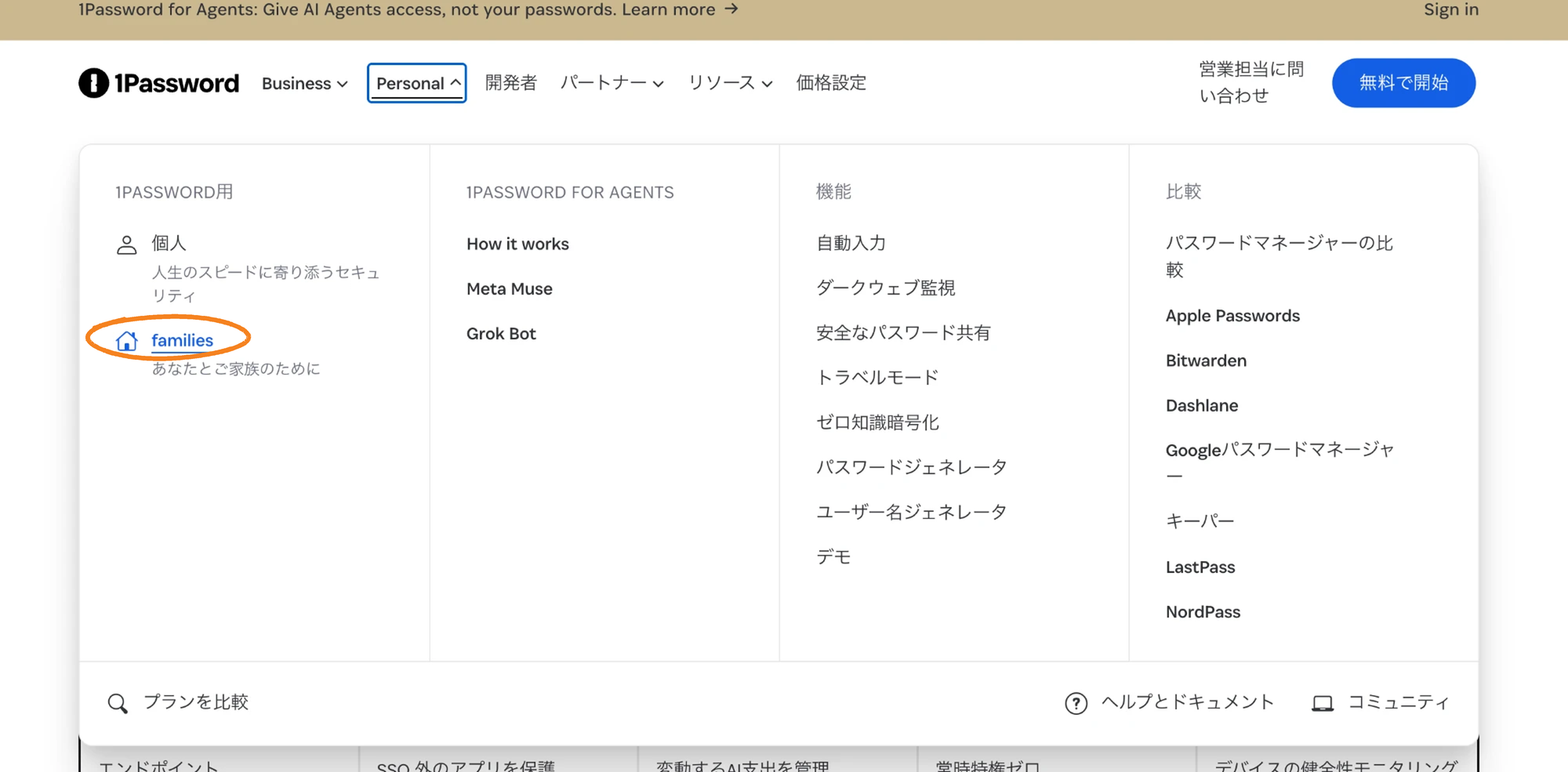Click the question mark help icon
This screenshot has height=772, width=1568.
point(1076,703)
